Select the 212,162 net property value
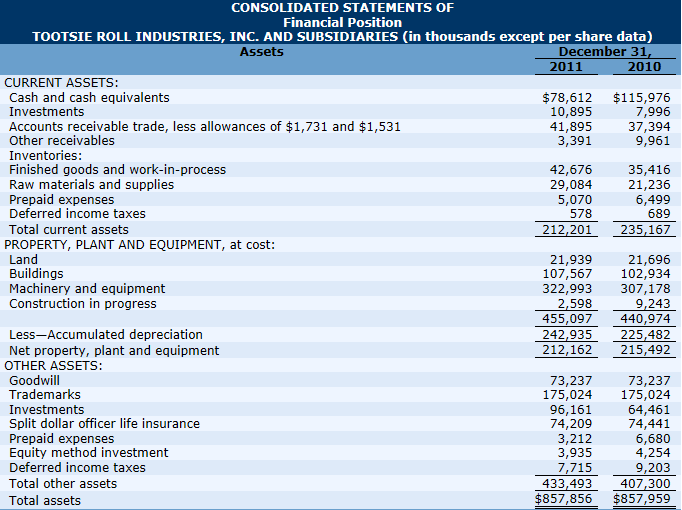Image resolution: width=682 pixels, height=510 pixels. (x=567, y=350)
